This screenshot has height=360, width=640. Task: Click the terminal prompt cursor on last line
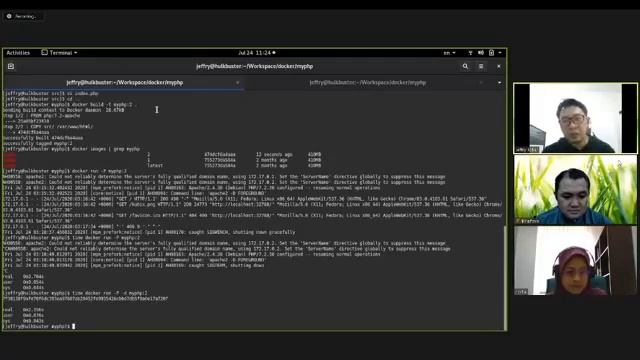pyautogui.click(x=73, y=326)
